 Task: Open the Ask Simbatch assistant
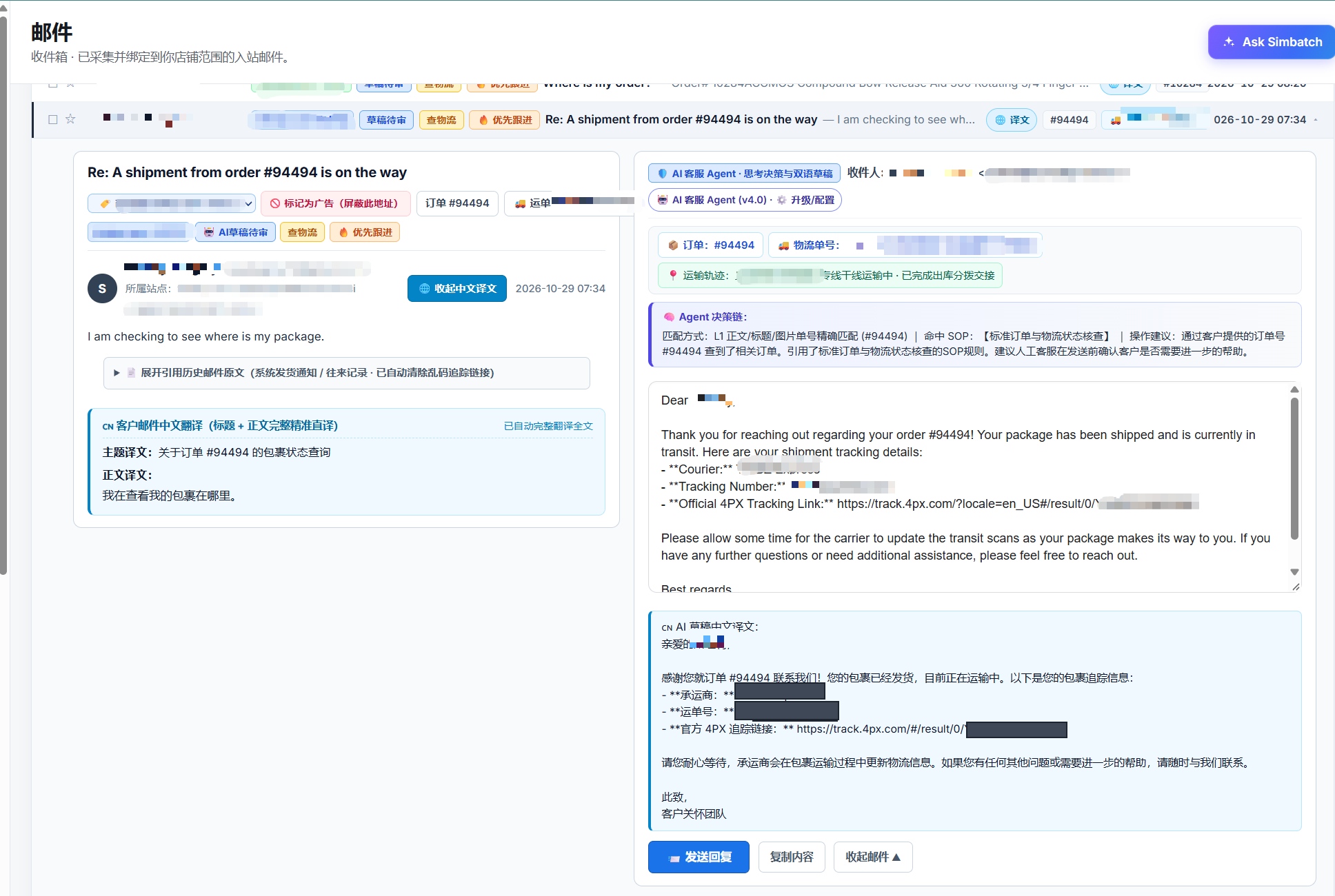tap(1272, 42)
